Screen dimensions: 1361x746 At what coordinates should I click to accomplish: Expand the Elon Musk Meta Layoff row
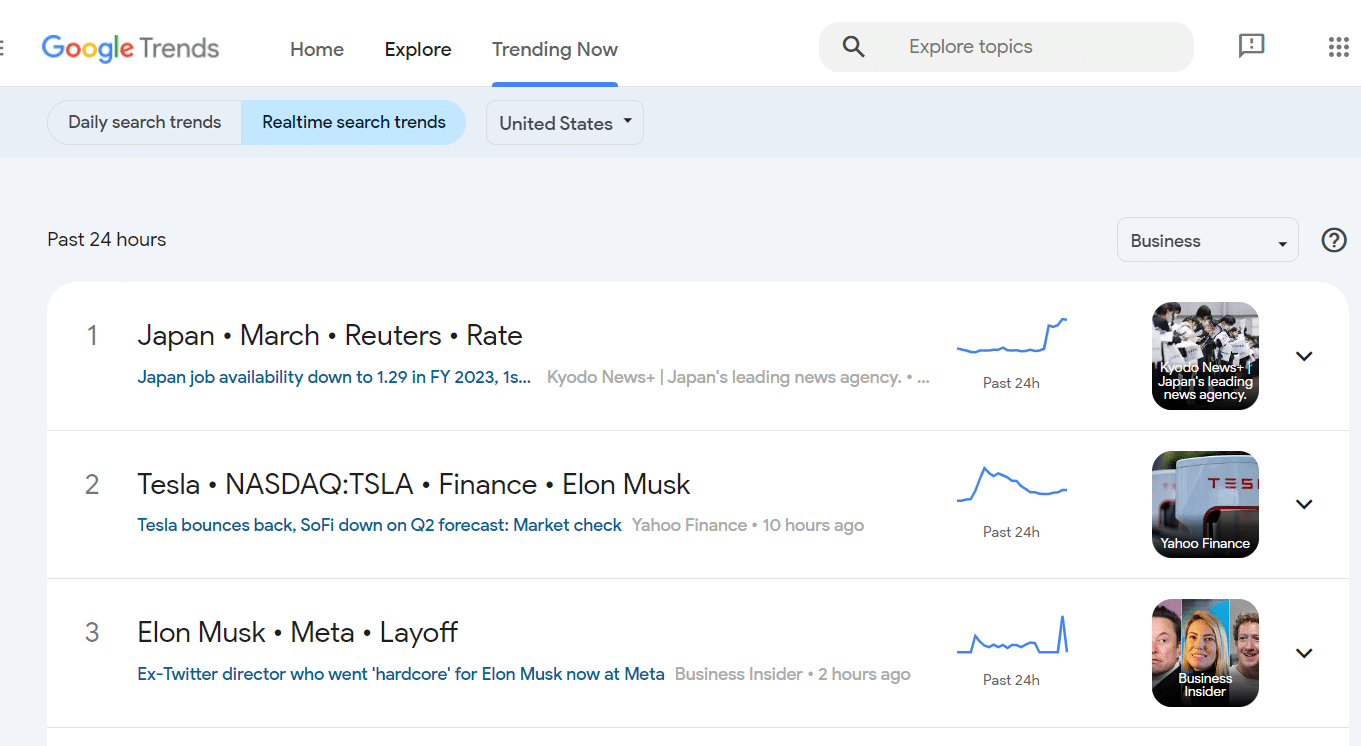pyautogui.click(x=1304, y=653)
